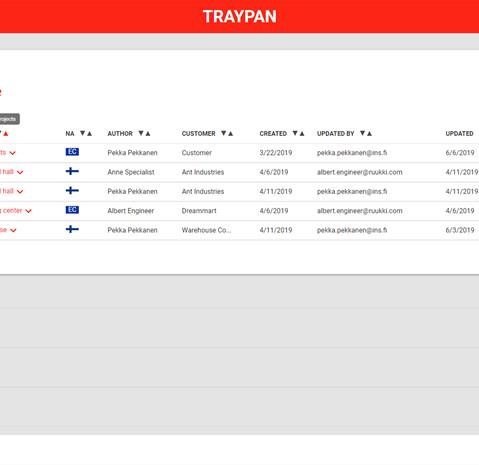This screenshot has height=465, width=479.
Task: Click Finland flag in Anne Specialist row
Action: (72, 171)
